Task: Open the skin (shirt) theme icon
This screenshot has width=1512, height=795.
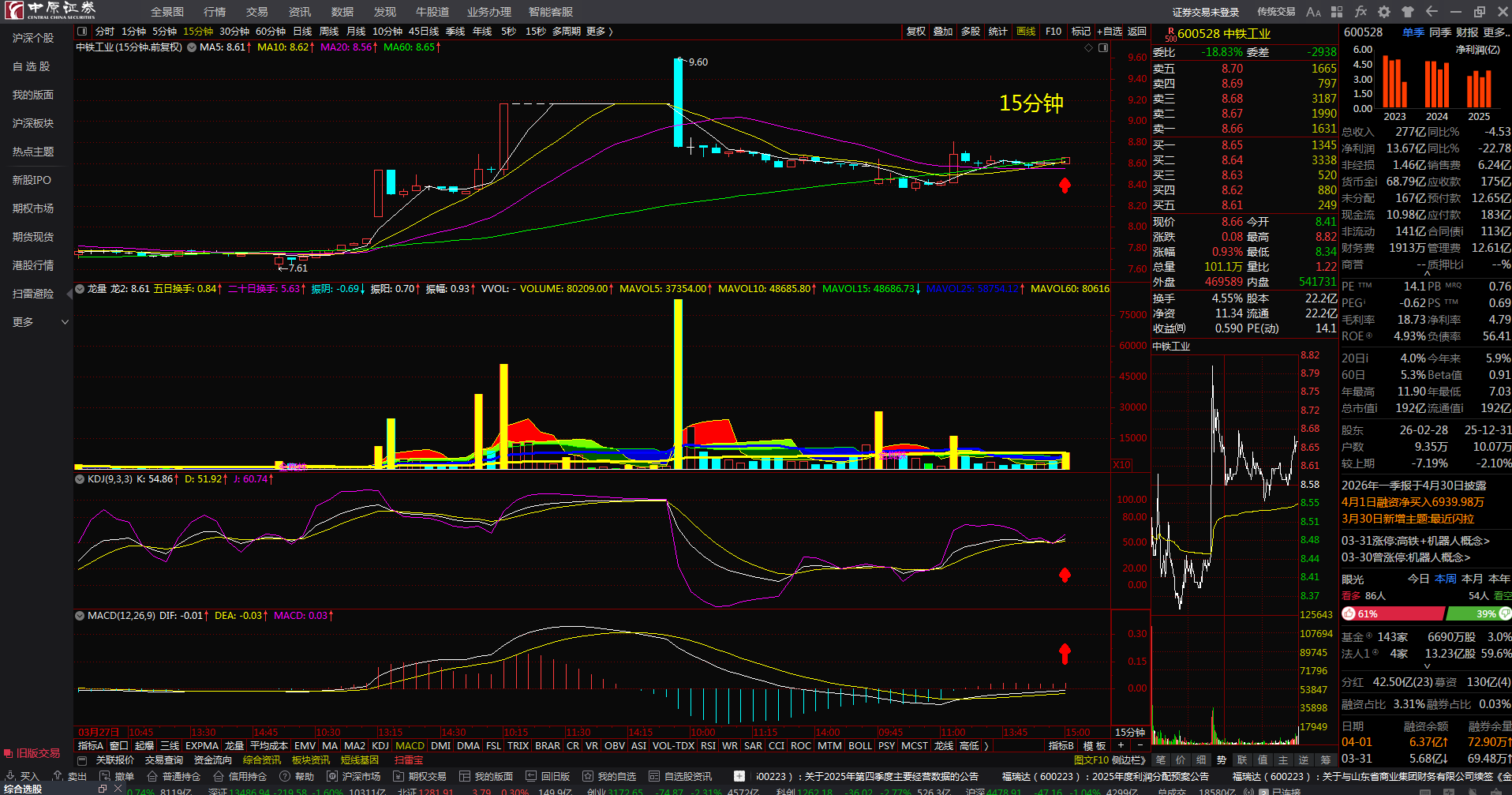Action: click(1408, 12)
